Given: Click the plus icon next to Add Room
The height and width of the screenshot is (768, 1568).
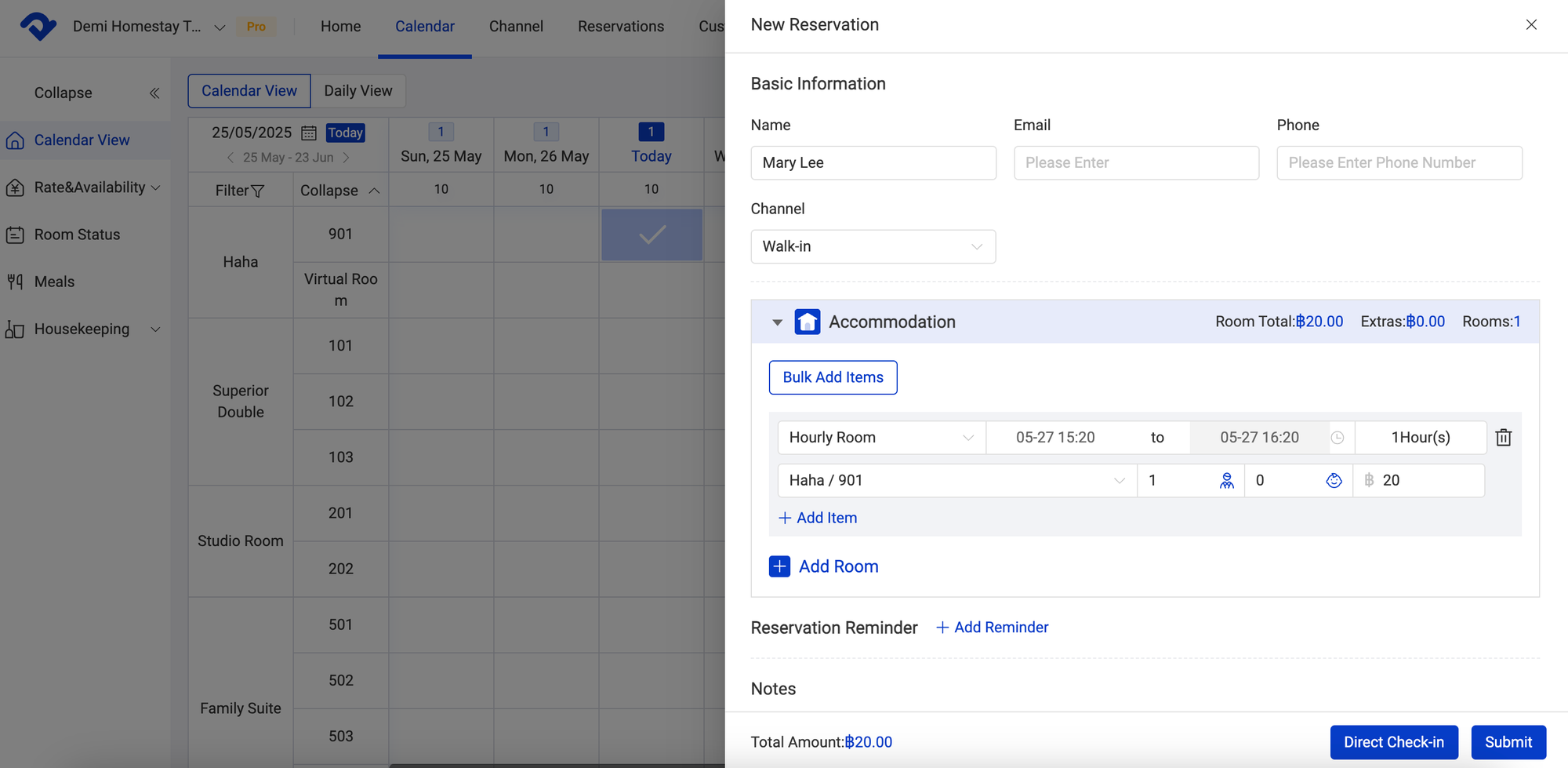Looking at the screenshot, I should [779, 566].
